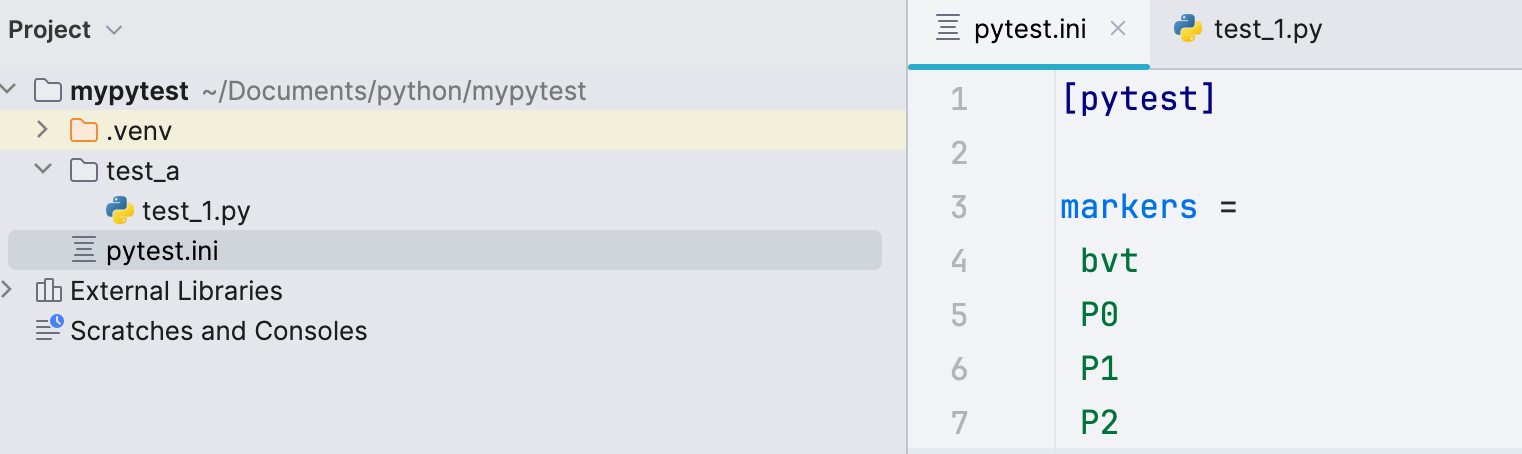Click the pytest.ini file icon in tree
Screen dimensions: 1522x454
(x=84, y=251)
